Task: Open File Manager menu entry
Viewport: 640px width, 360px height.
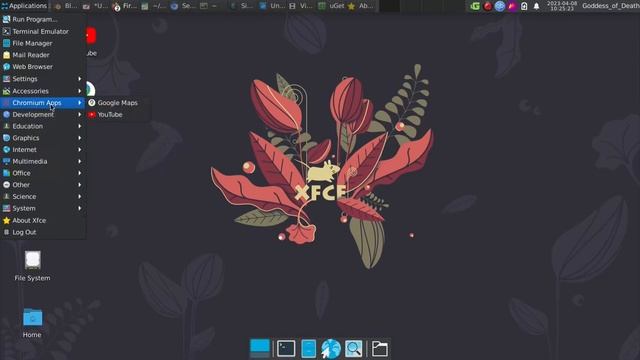Action: [43, 43]
